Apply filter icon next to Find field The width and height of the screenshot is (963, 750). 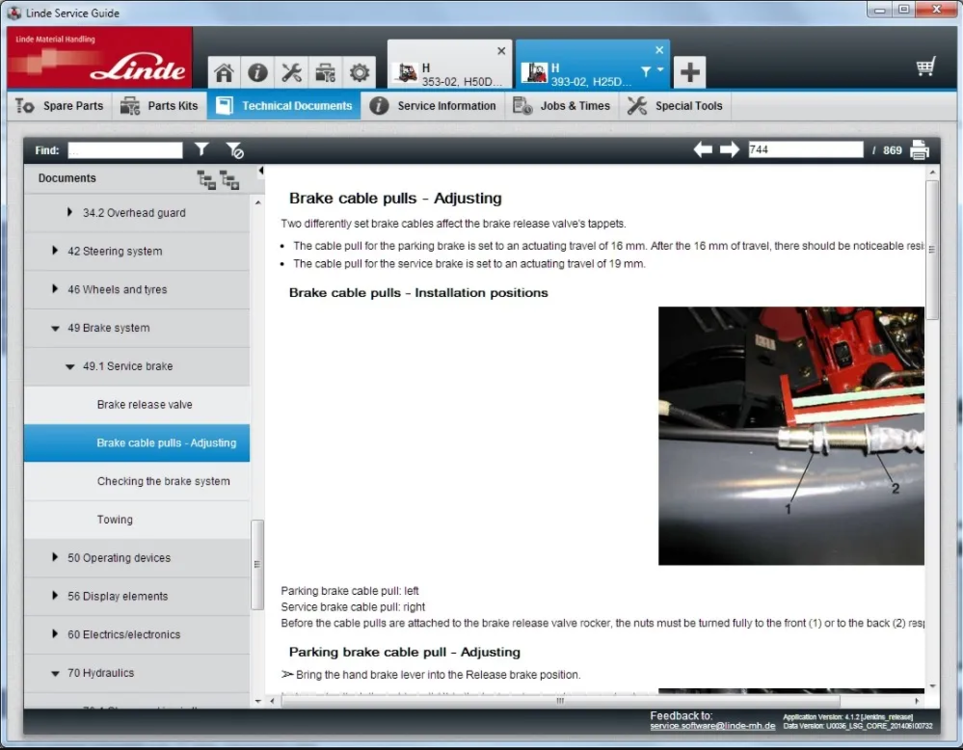pos(202,150)
